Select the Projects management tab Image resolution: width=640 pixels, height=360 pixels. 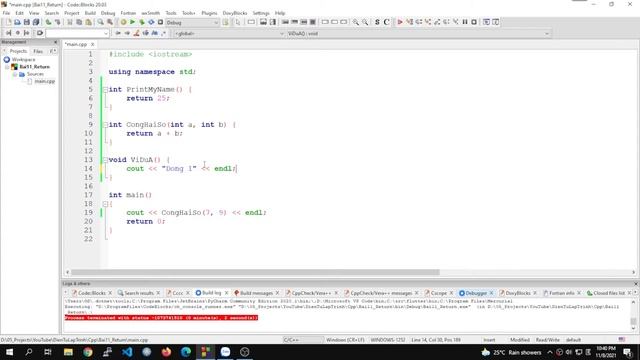click(x=18, y=51)
